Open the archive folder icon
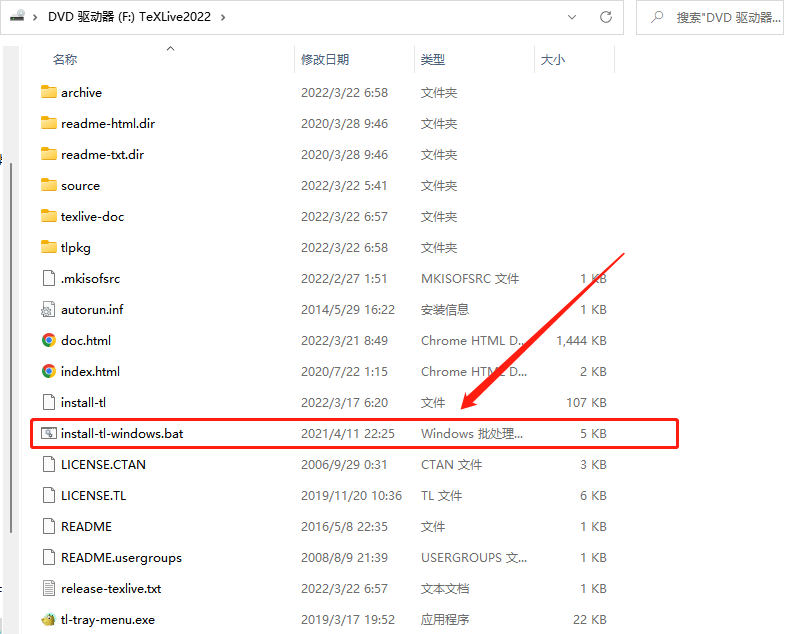 click(49, 92)
